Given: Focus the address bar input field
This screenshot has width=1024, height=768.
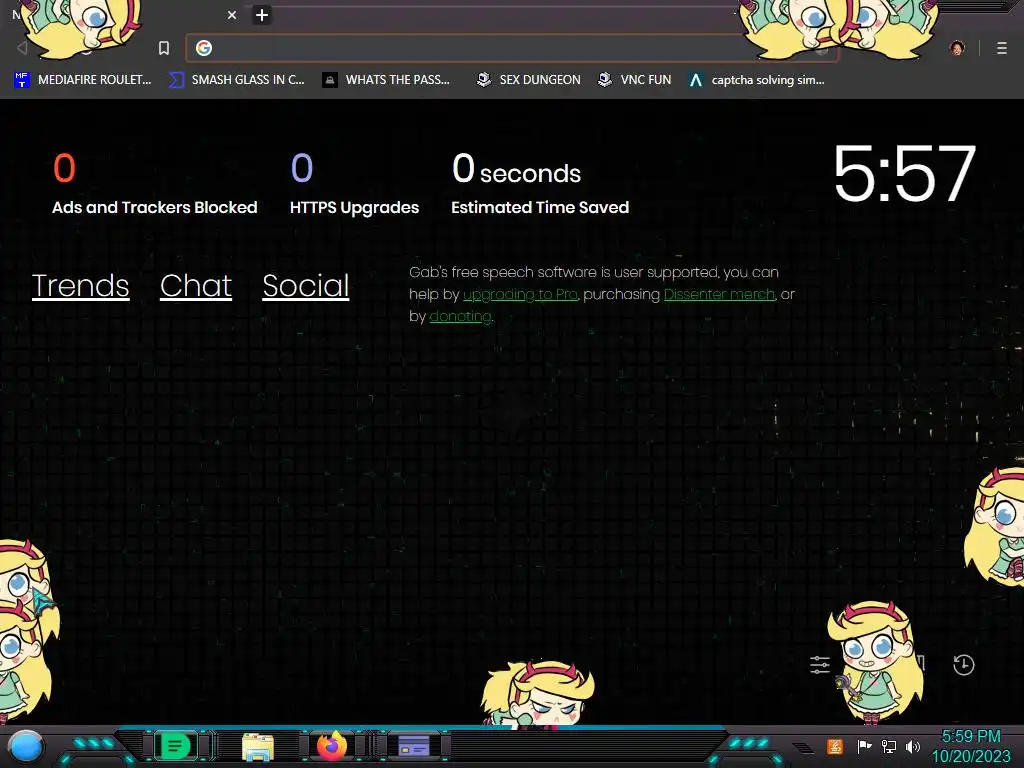Looking at the screenshot, I should (512, 48).
